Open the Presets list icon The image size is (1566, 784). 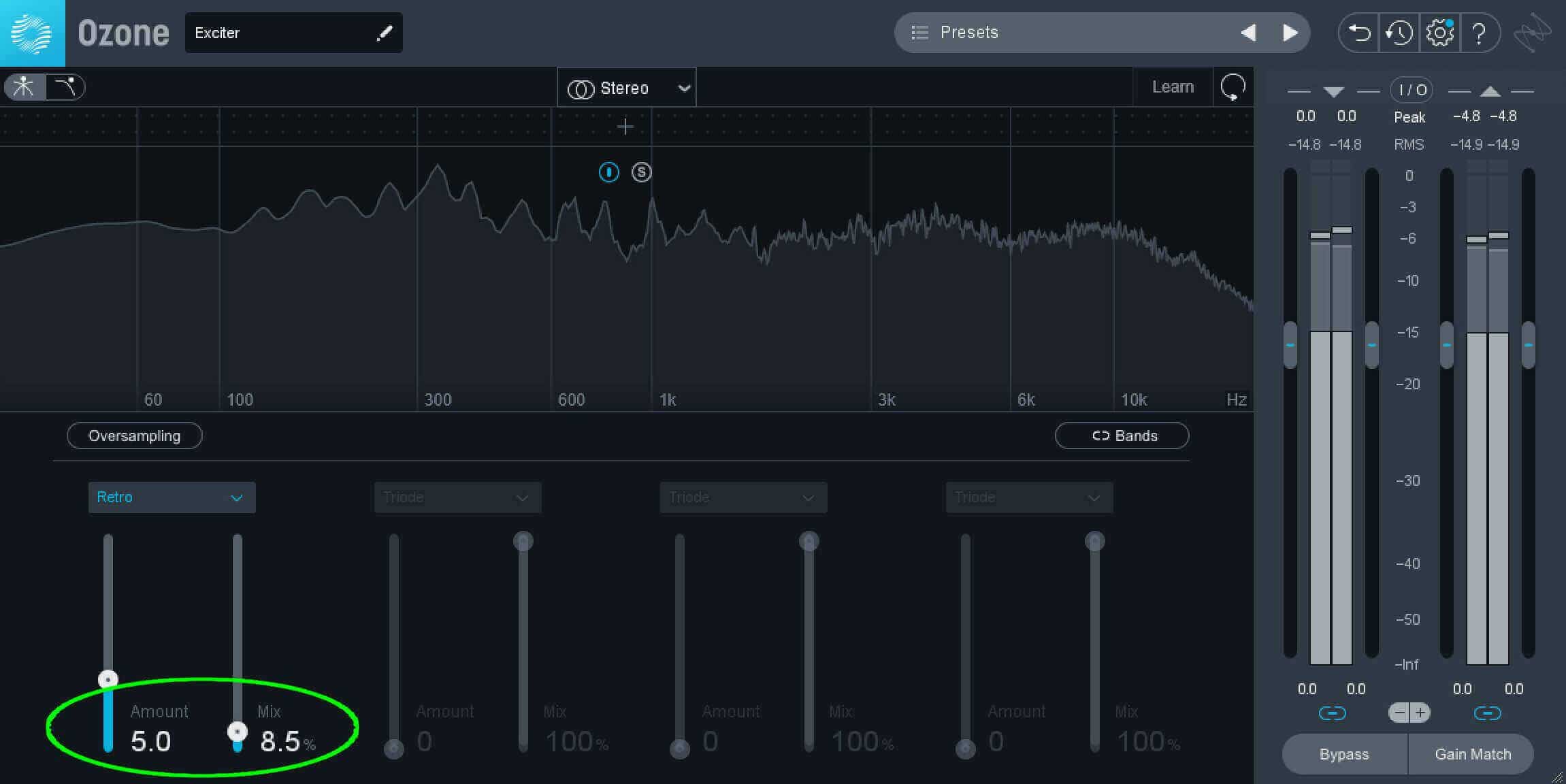pos(919,33)
